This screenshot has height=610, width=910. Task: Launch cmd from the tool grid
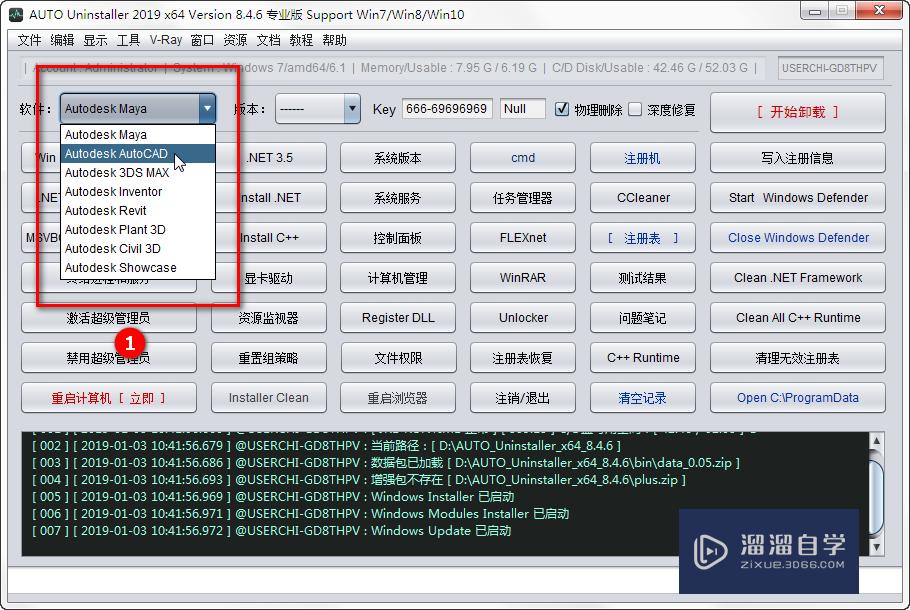click(x=522, y=157)
